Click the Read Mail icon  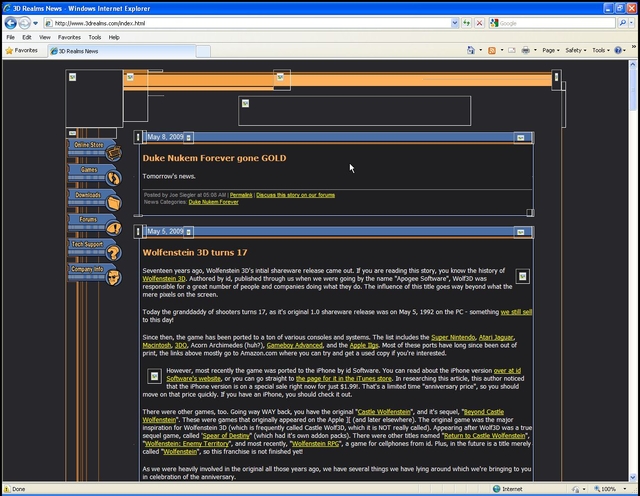512,50
